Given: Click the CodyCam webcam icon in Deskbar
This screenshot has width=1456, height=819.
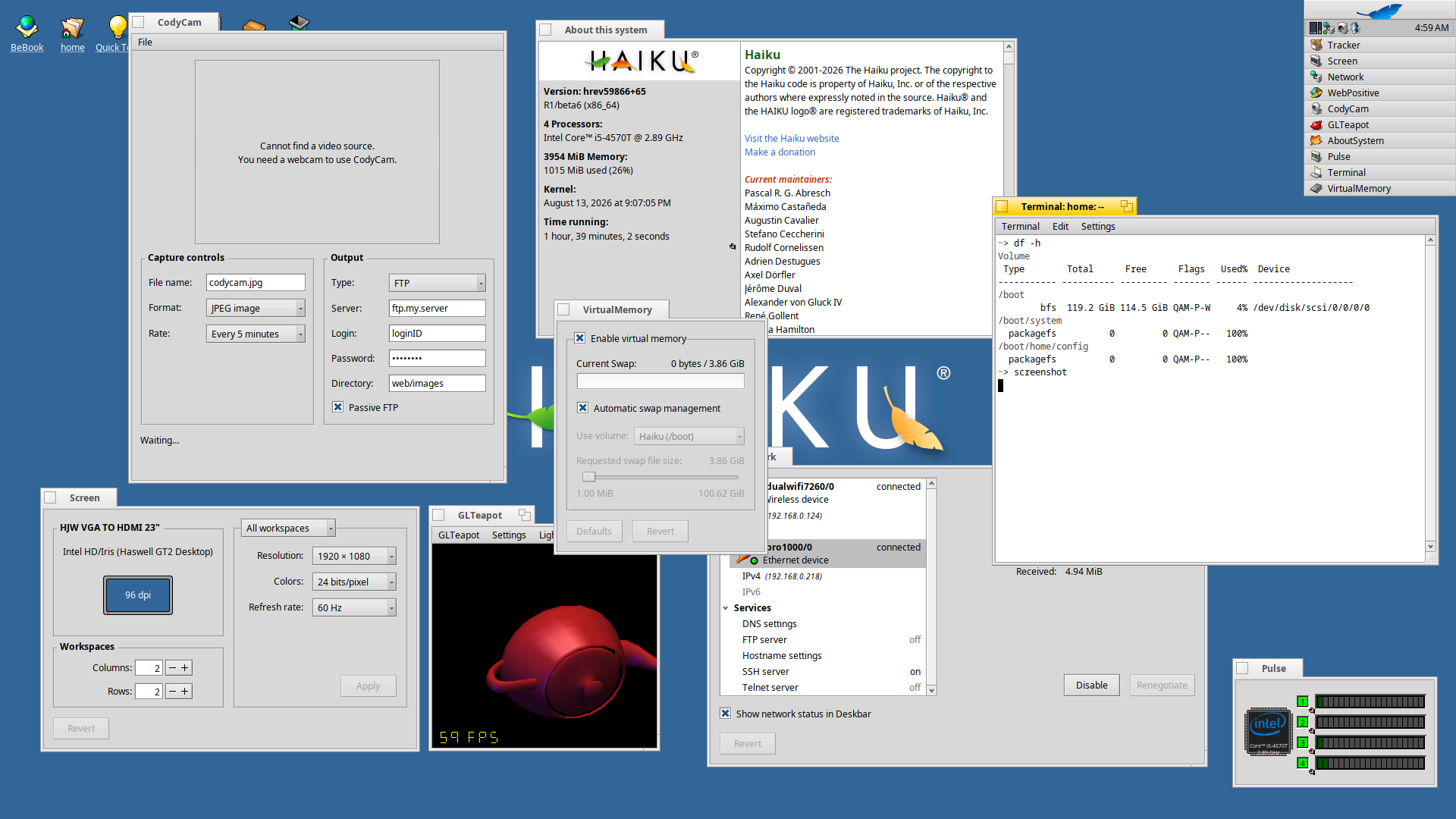Looking at the screenshot, I should [1316, 108].
